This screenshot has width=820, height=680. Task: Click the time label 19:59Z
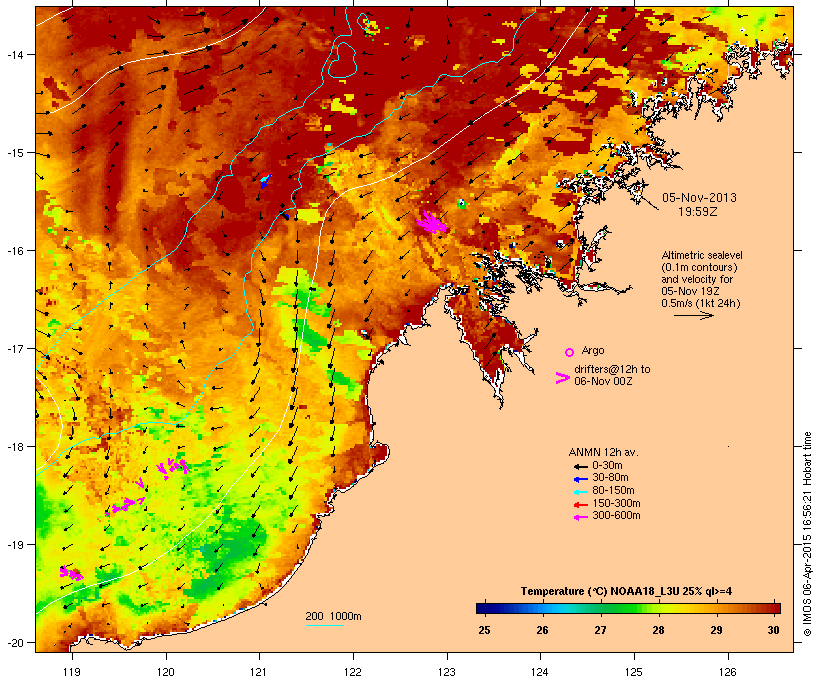(698, 212)
